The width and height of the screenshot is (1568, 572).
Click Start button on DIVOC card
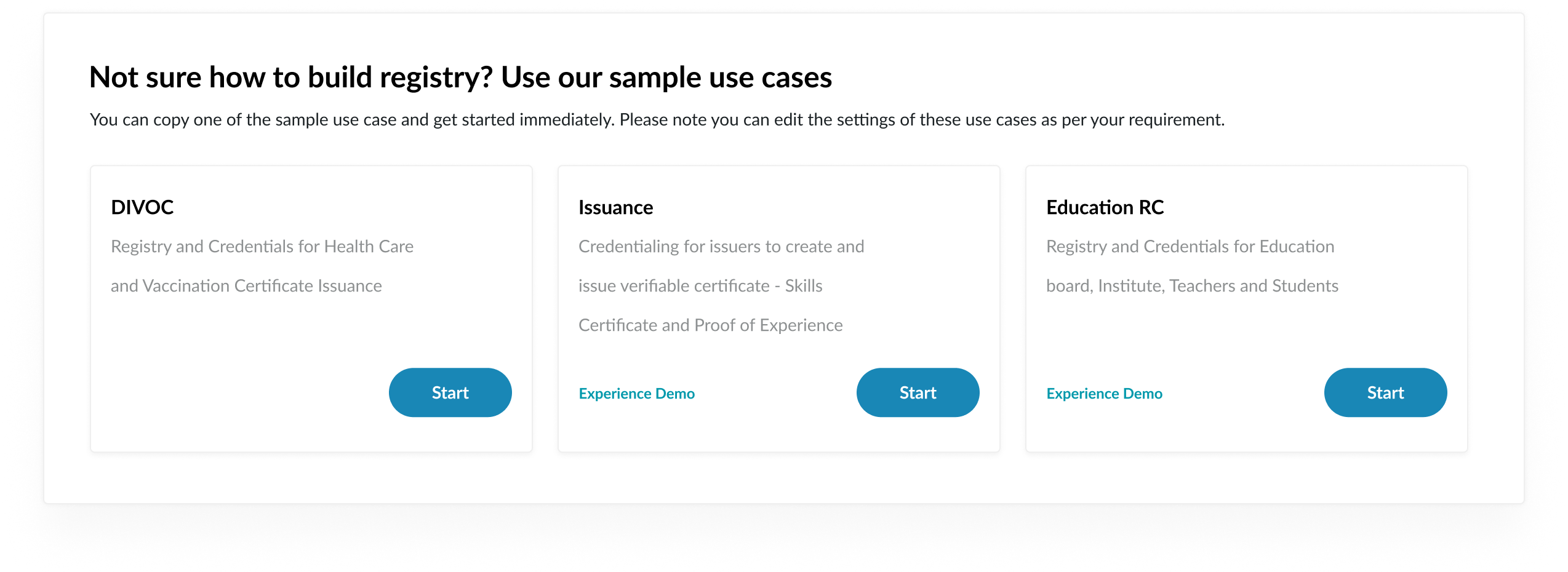tap(450, 392)
